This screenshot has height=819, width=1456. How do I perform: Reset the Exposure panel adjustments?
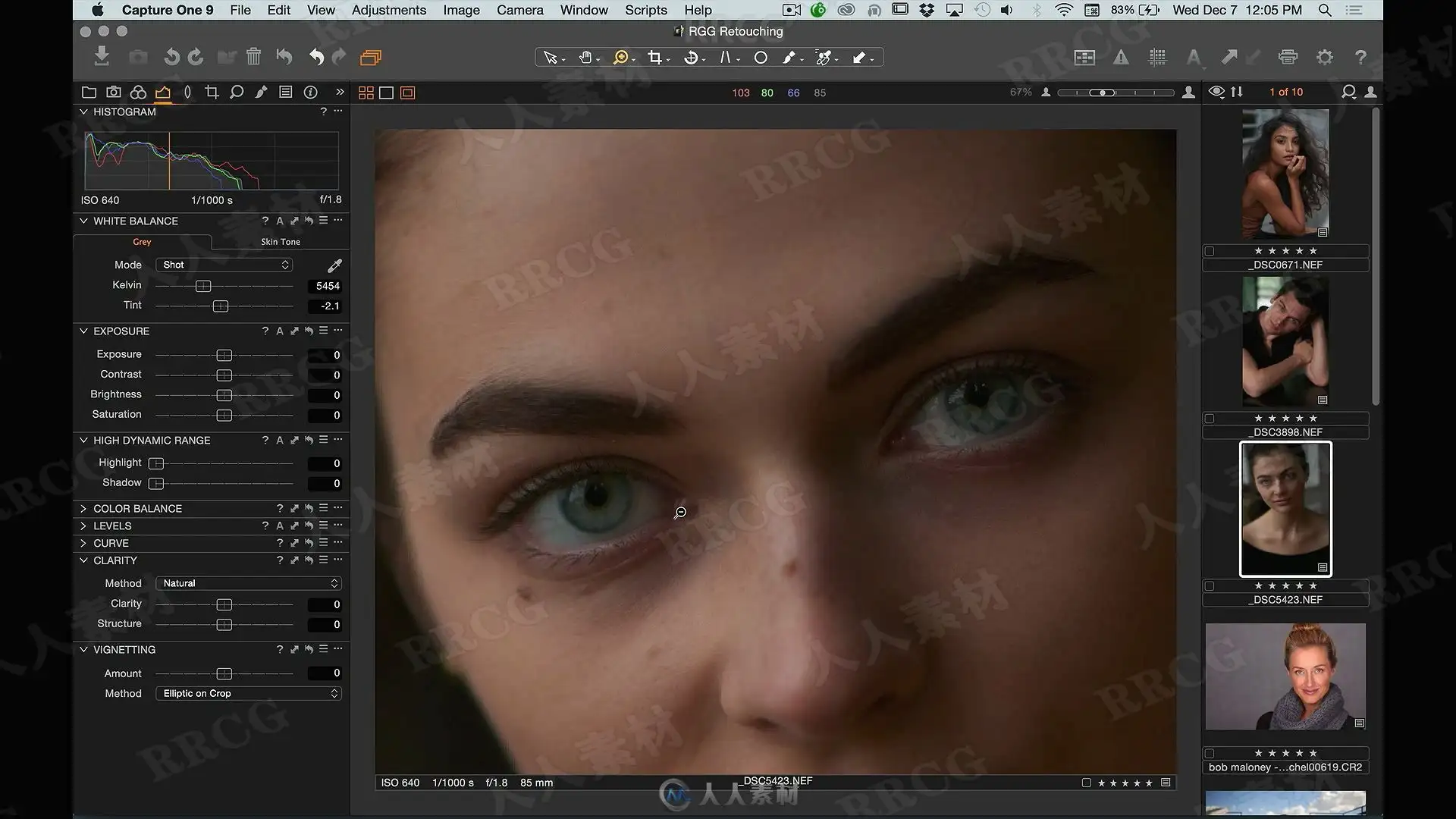(x=309, y=331)
